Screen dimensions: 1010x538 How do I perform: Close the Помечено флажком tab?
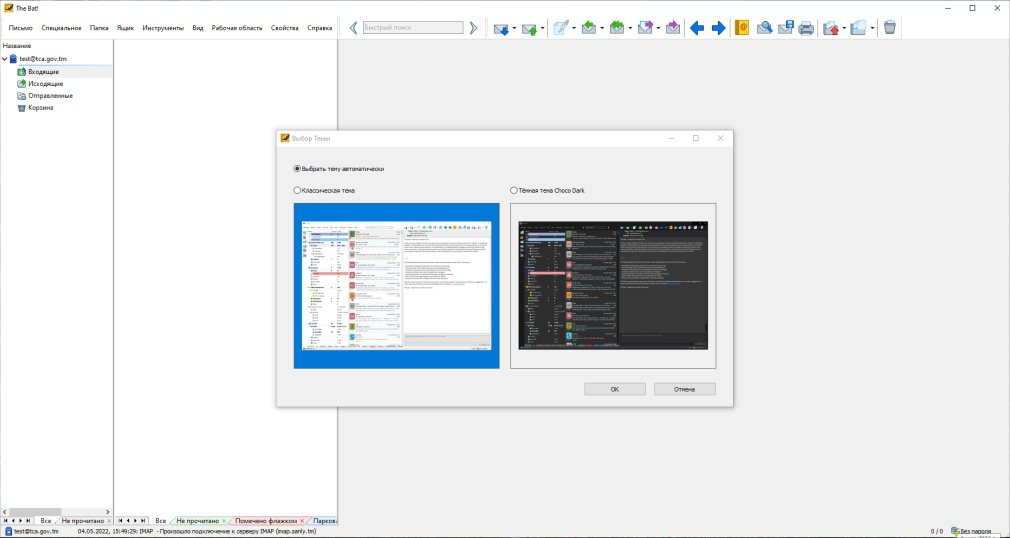302,521
